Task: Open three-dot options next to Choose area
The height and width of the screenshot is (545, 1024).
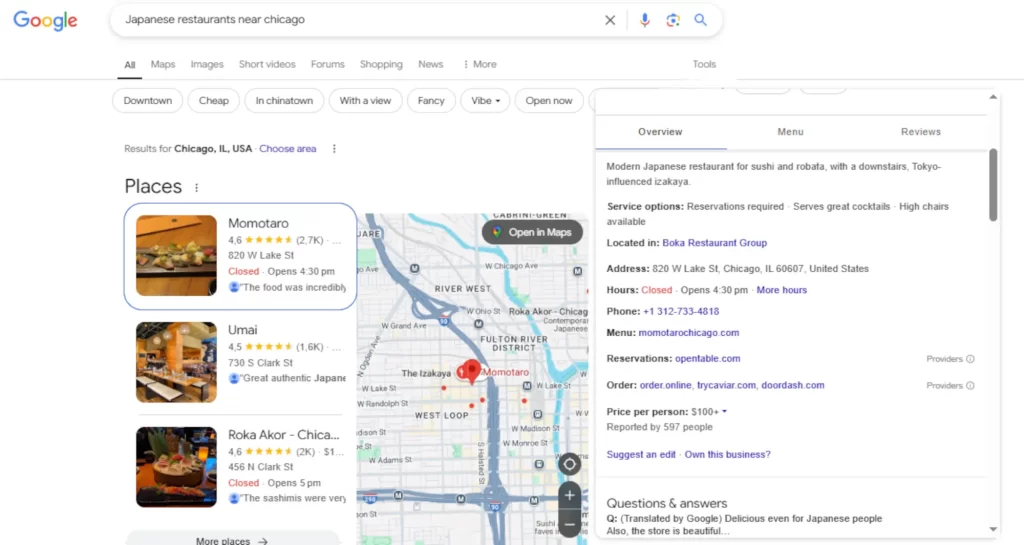Action: click(x=334, y=149)
